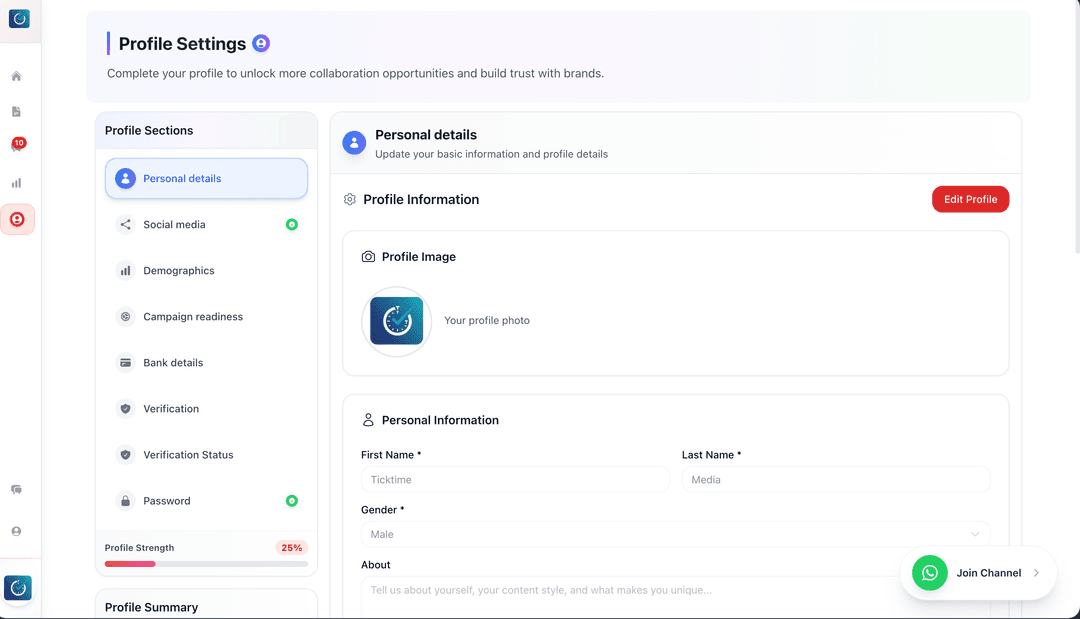Viewport: 1080px width, 619px height.
Task: Open the chat bubbles sidebar icon
Action: [17, 490]
